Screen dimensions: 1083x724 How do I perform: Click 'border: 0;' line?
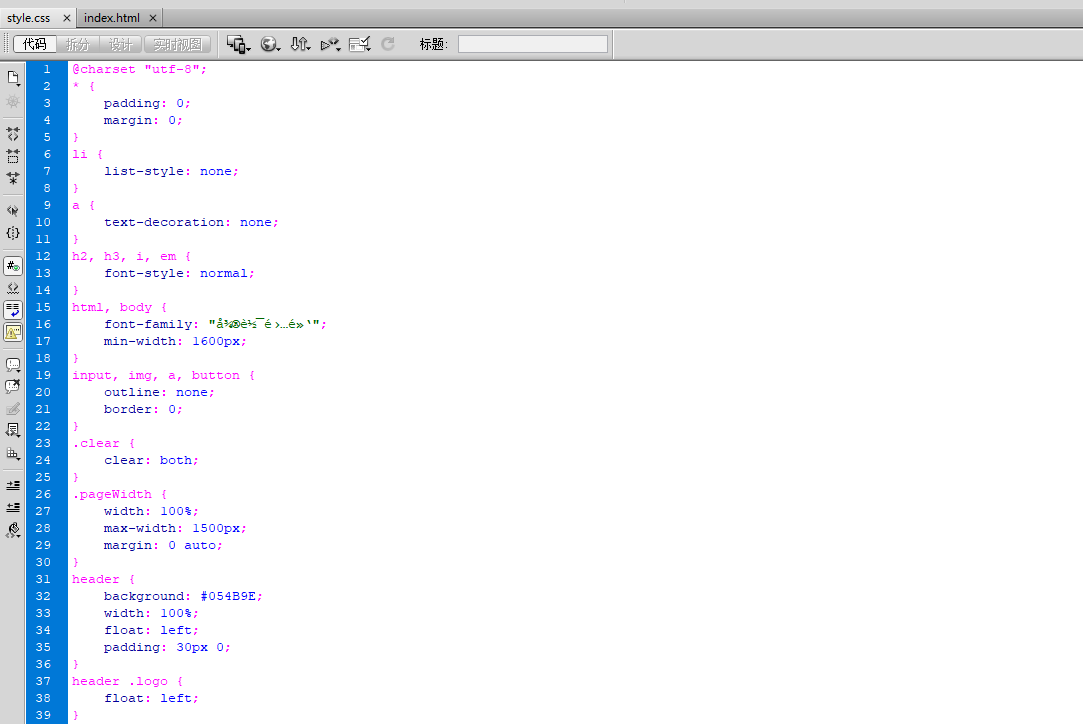click(143, 409)
